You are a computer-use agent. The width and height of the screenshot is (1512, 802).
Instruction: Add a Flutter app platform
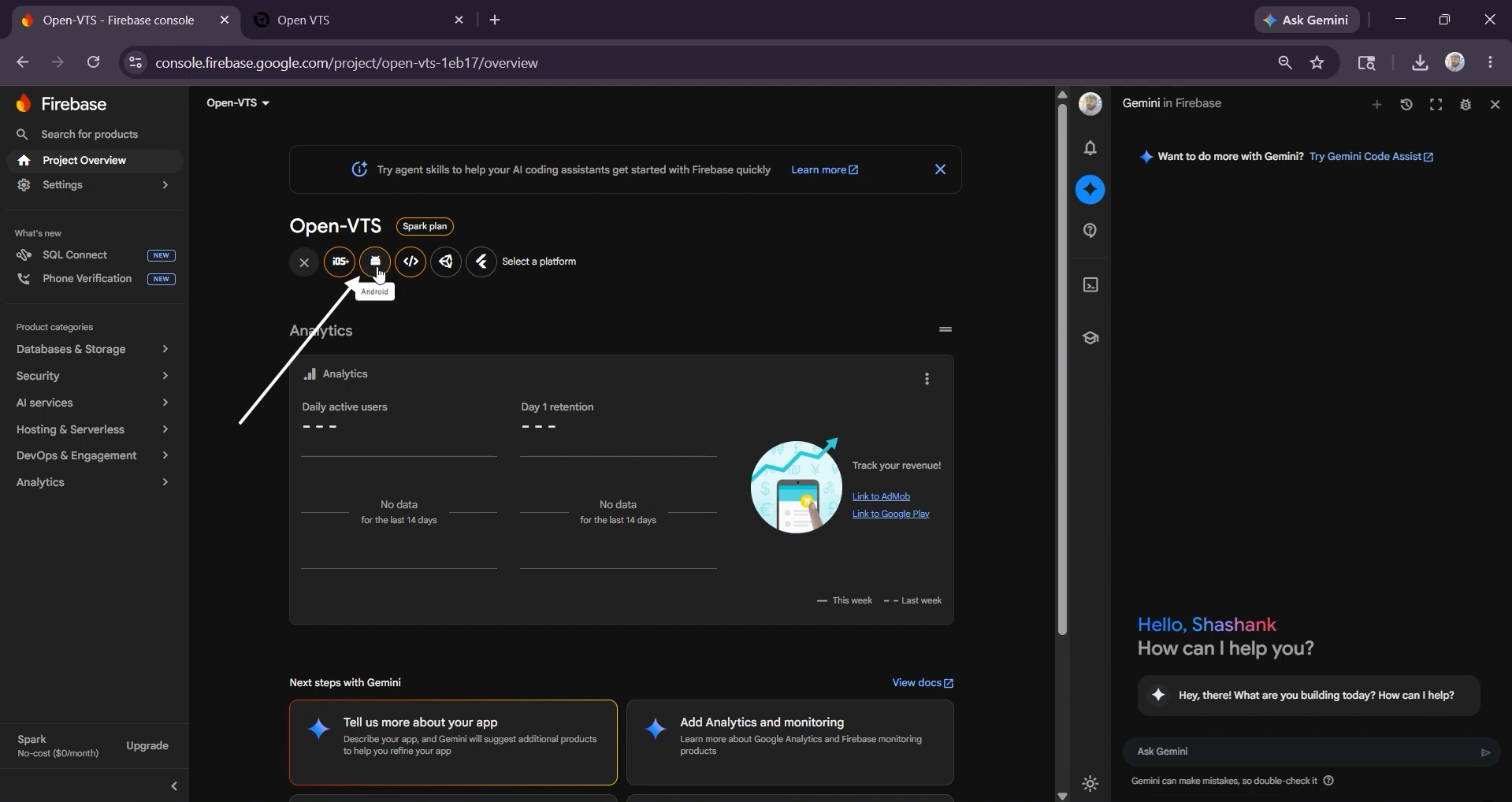481,262
